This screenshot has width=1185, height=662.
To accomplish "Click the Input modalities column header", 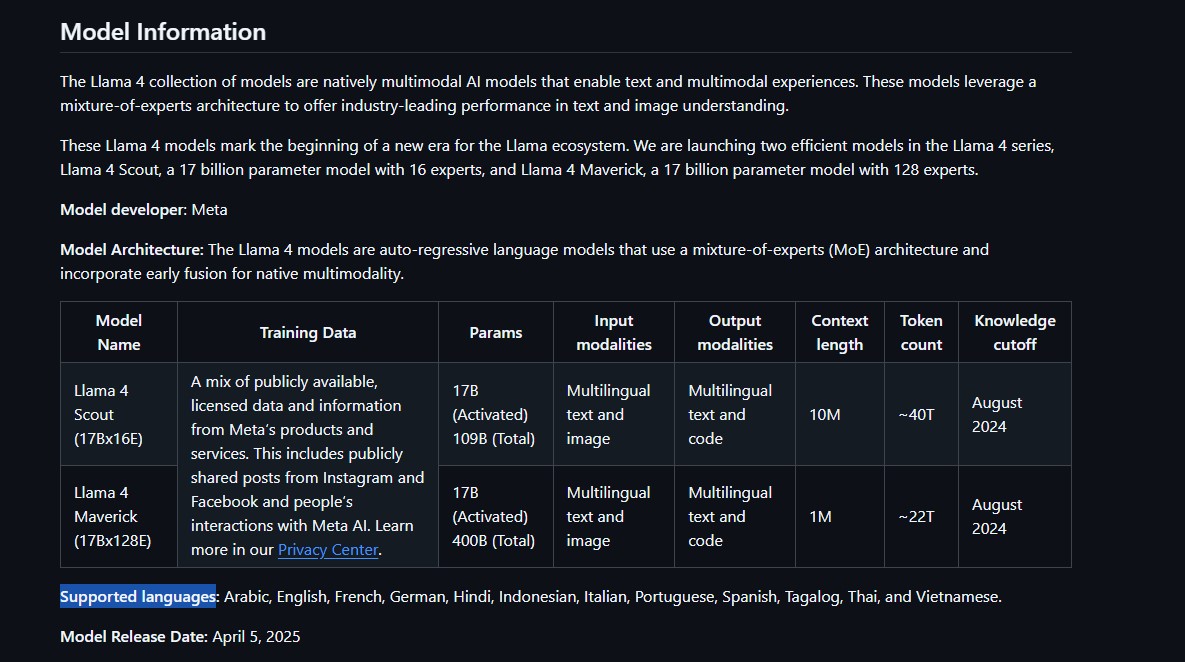I will tap(614, 333).
